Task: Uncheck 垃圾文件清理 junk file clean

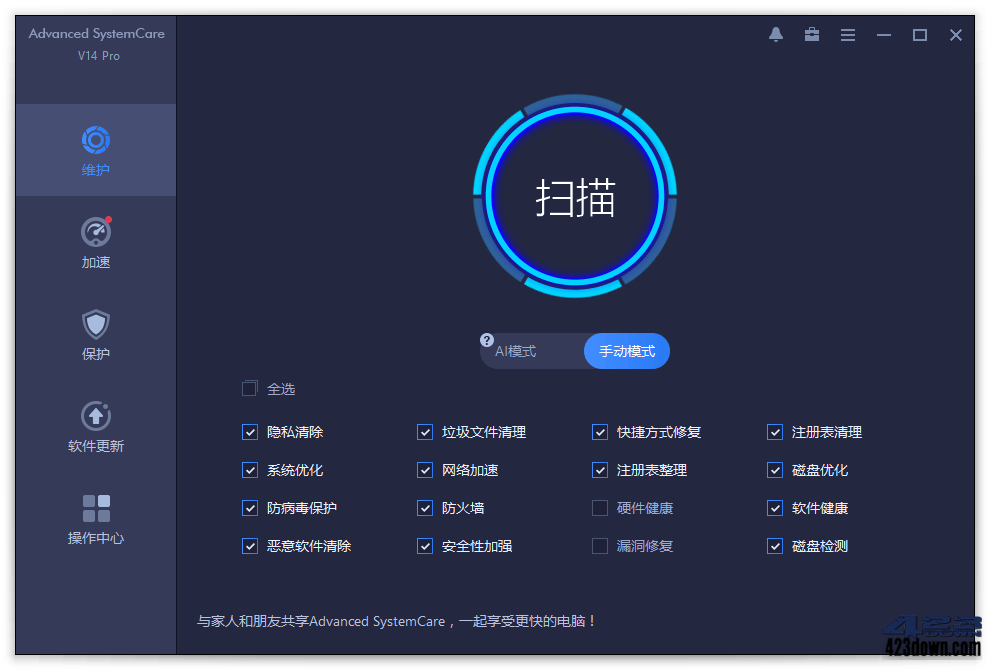Action: [x=425, y=432]
